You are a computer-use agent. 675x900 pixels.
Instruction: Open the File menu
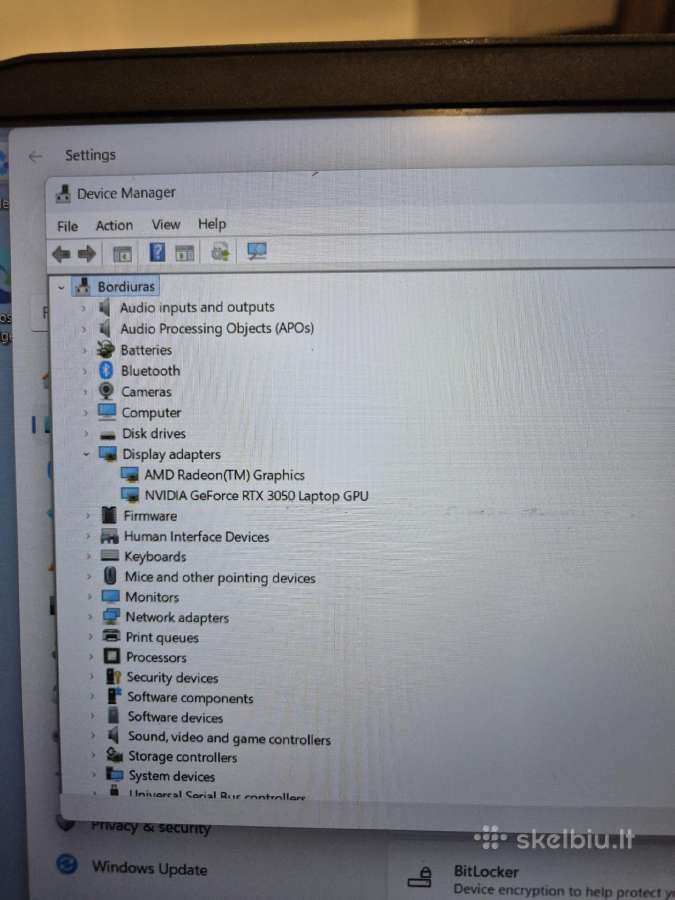pyautogui.click(x=67, y=226)
